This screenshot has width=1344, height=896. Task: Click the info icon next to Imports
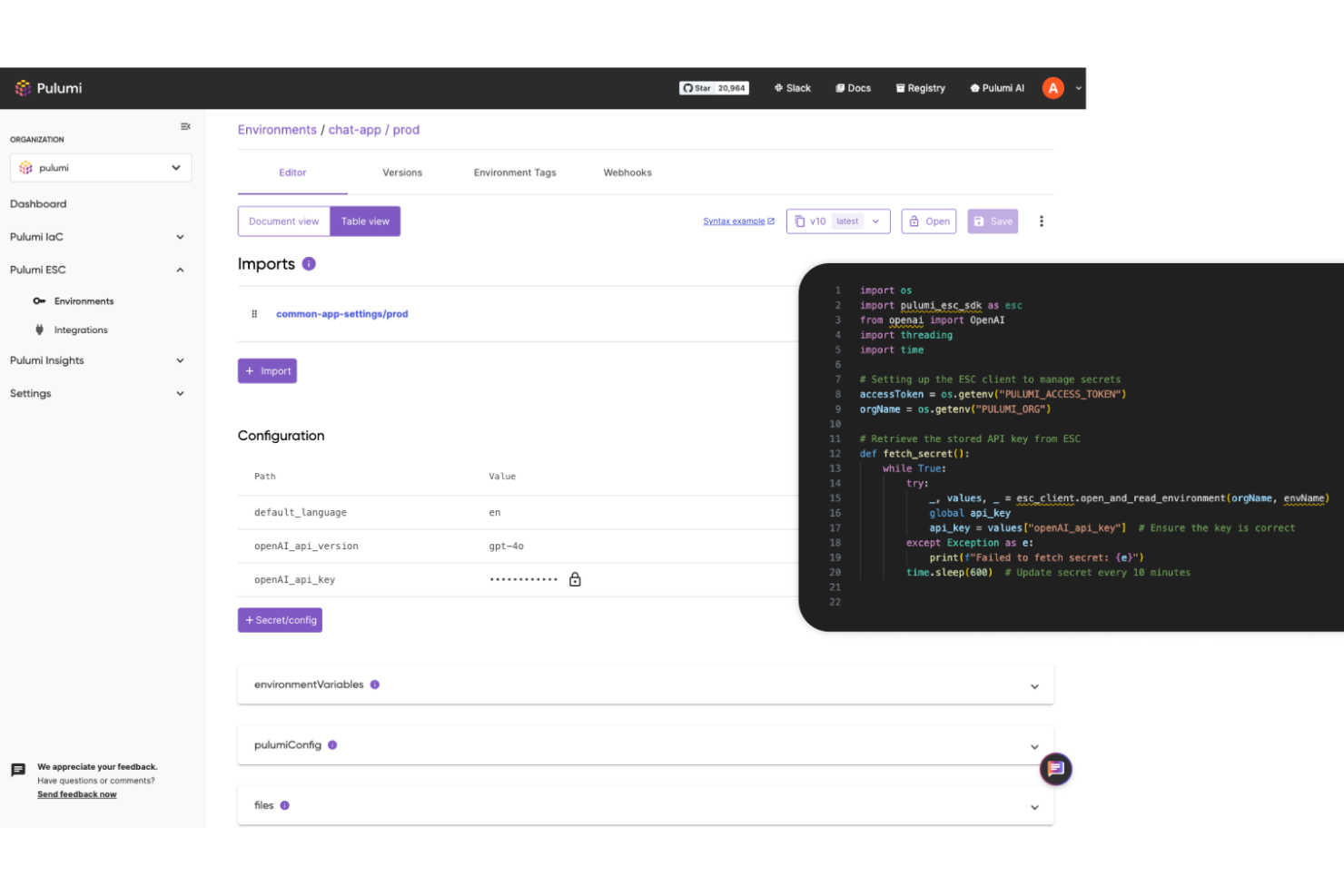point(309,264)
